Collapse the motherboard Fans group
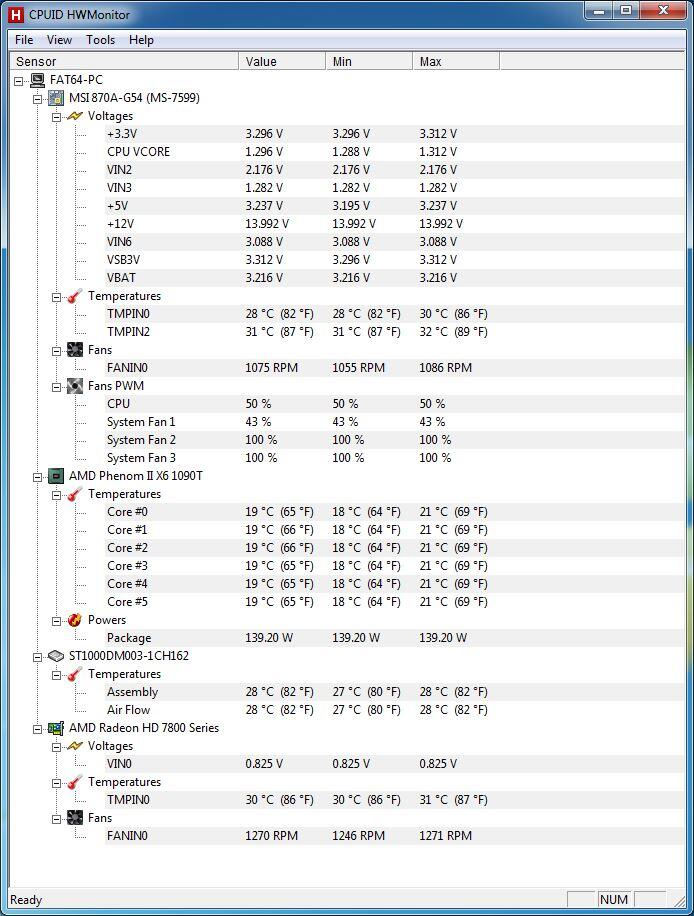 56,351
